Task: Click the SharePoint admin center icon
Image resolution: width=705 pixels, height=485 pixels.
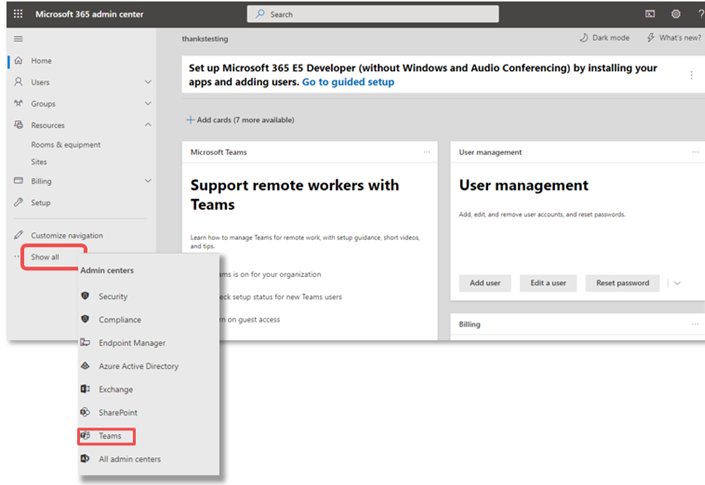Action: 85,412
